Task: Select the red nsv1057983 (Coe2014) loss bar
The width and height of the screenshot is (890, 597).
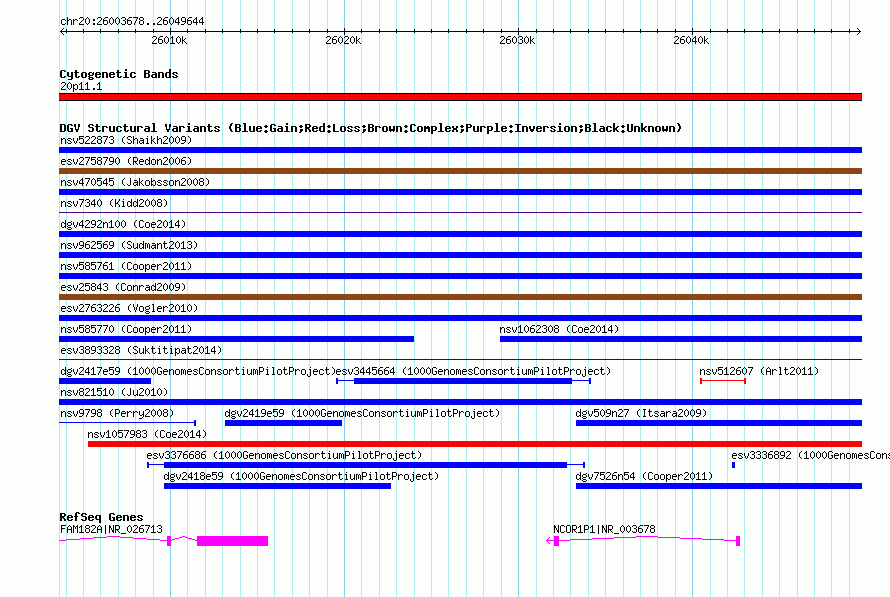Action: tap(475, 444)
